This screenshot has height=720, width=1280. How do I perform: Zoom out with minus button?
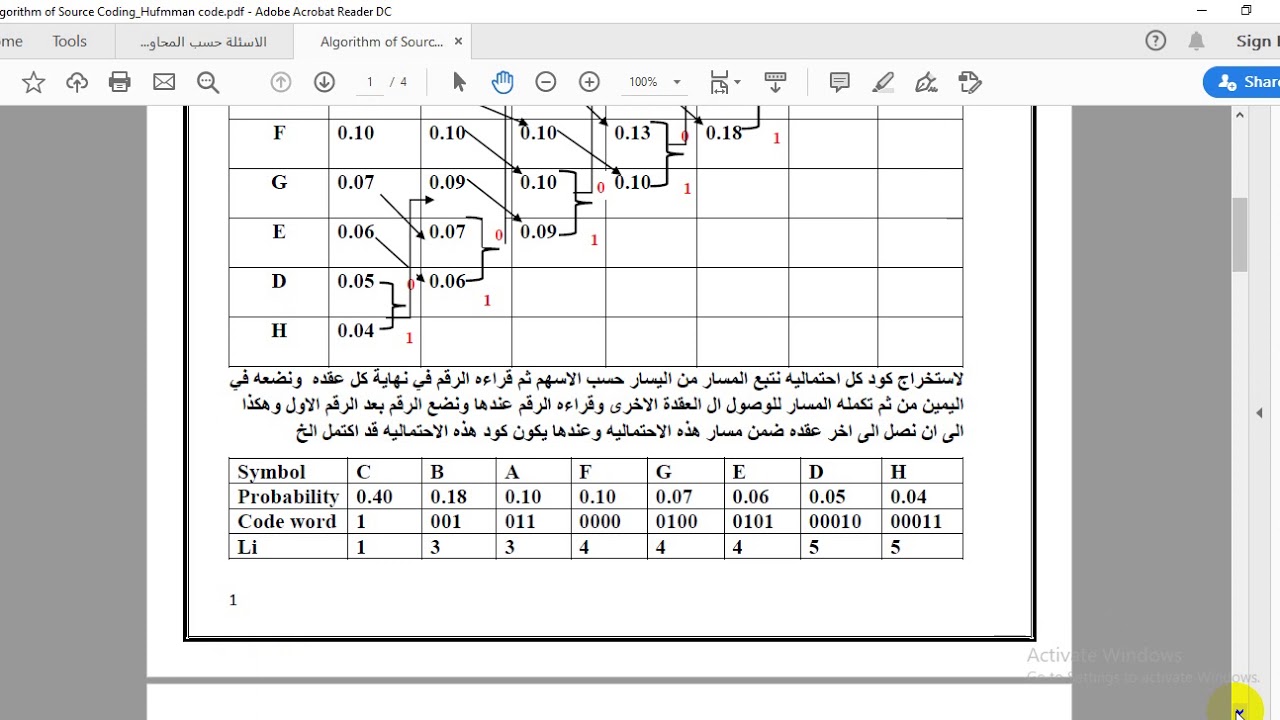click(546, 82)
